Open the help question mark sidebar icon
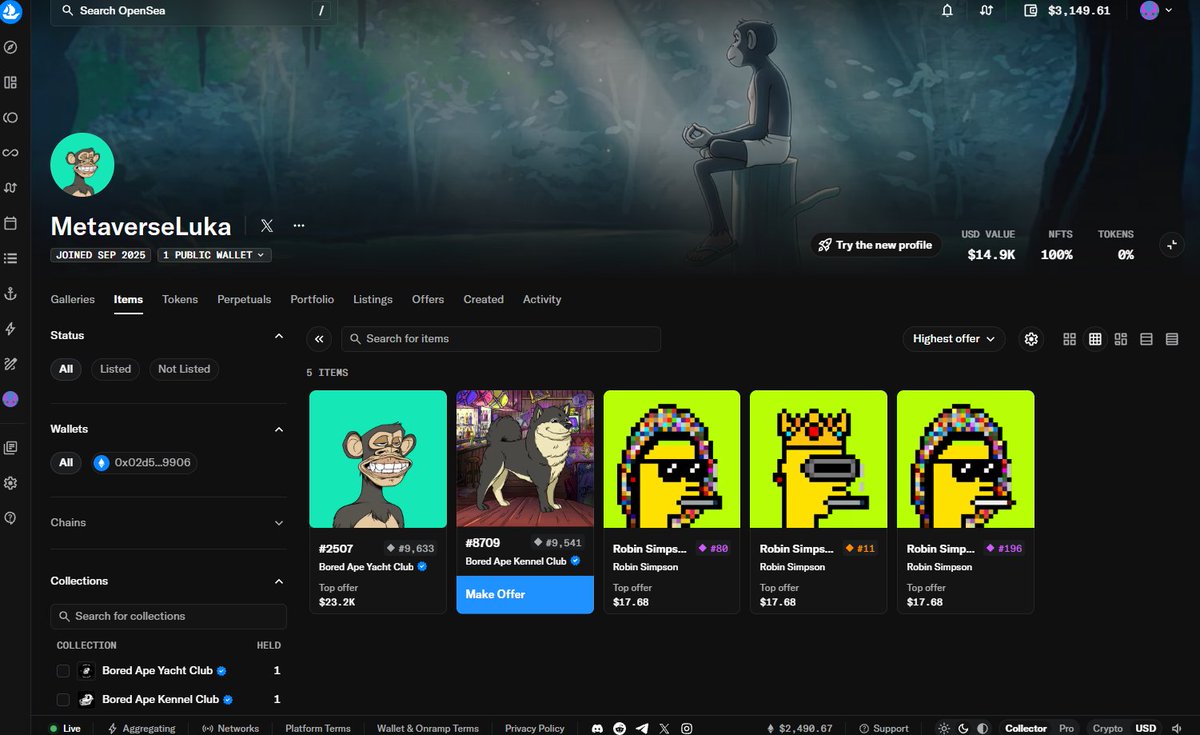Screen dimensions: 1200x735 click(x=11, y=518)
